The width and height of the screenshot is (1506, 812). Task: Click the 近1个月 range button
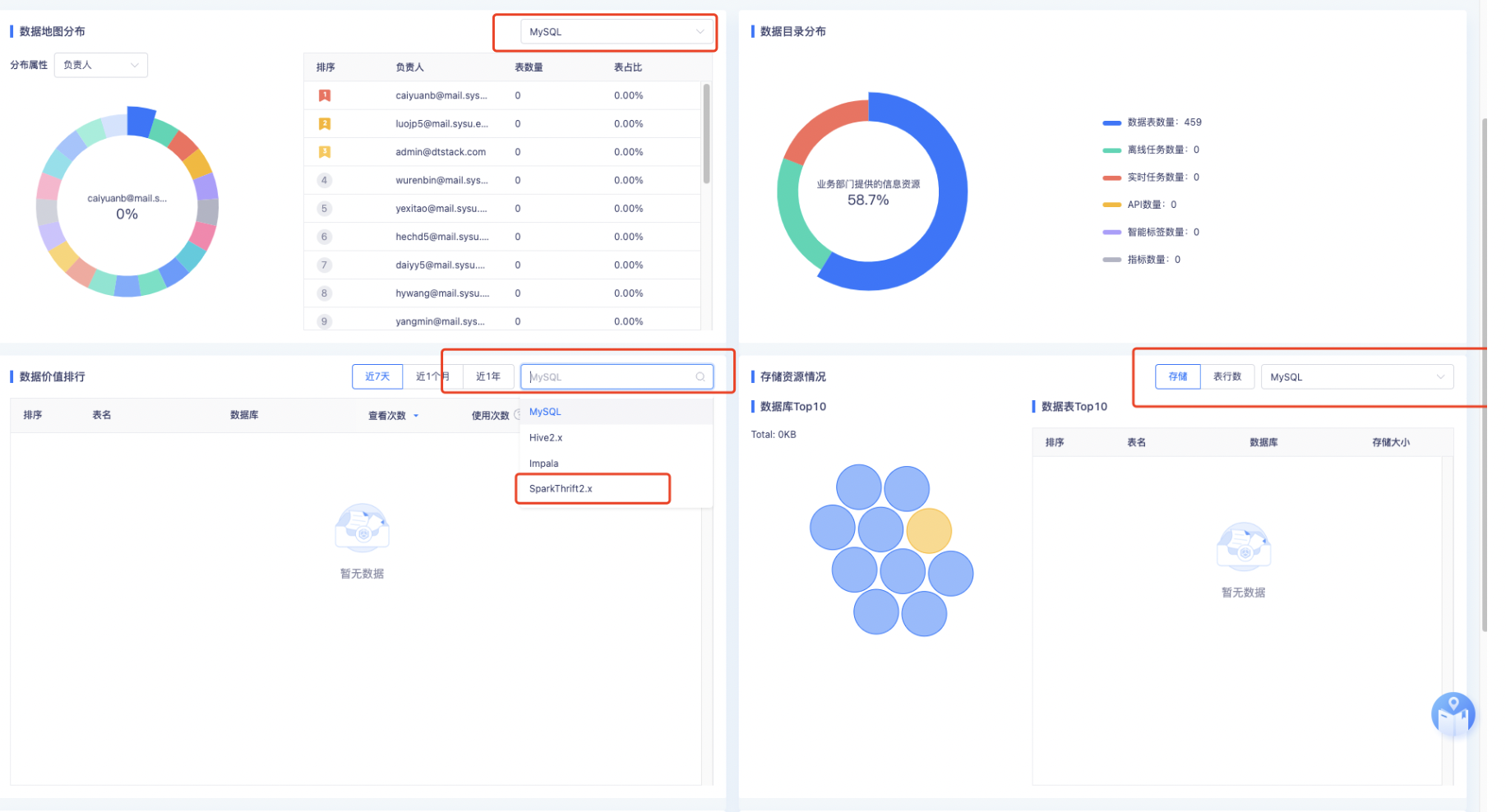[x=432, y=376]
